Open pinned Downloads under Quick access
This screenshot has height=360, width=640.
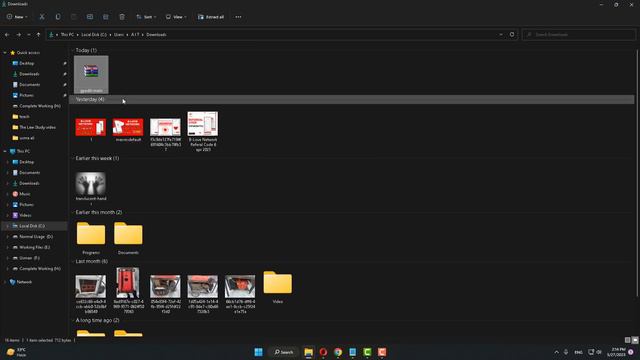click(29, 74)
